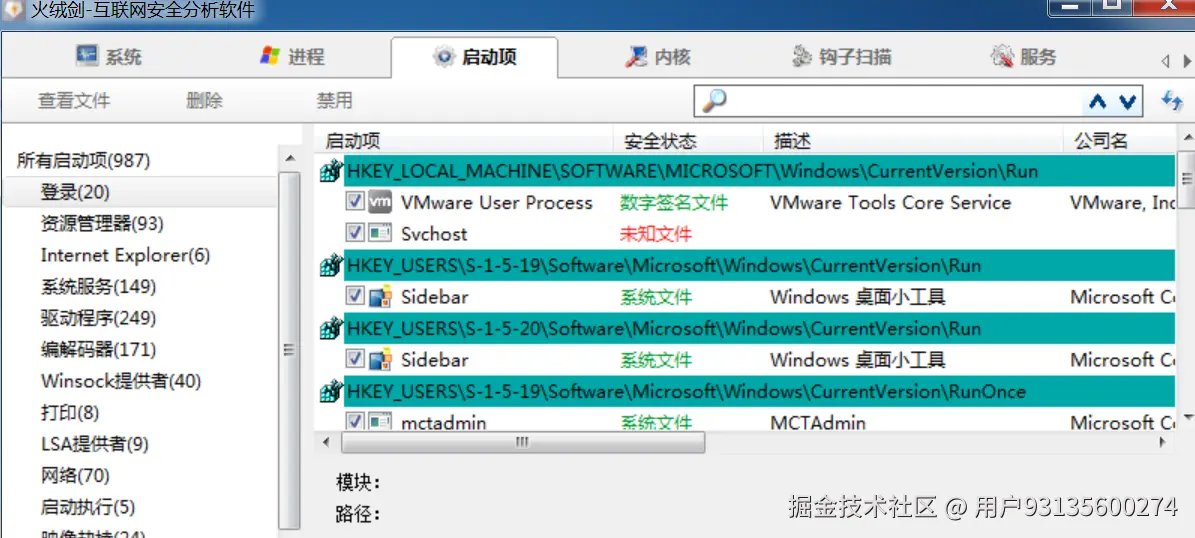Uncheck VMware User Process checkbox

pyautogui.click(x=354, y=202)
